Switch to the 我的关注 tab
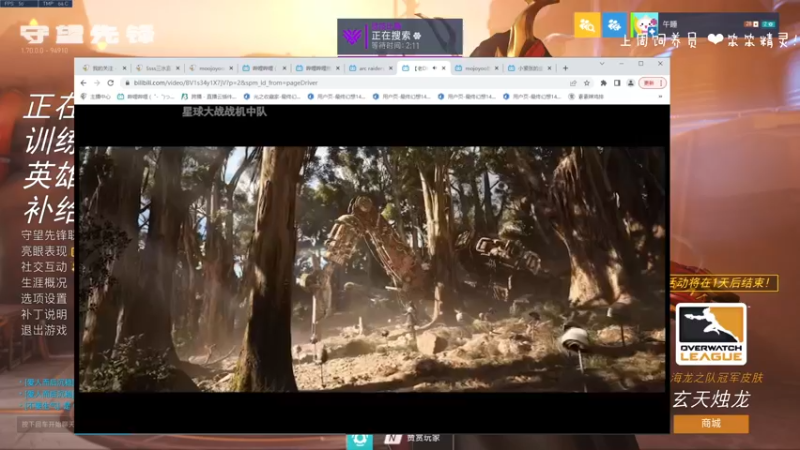This screenshot has width=800, height=450. point(104,68)
